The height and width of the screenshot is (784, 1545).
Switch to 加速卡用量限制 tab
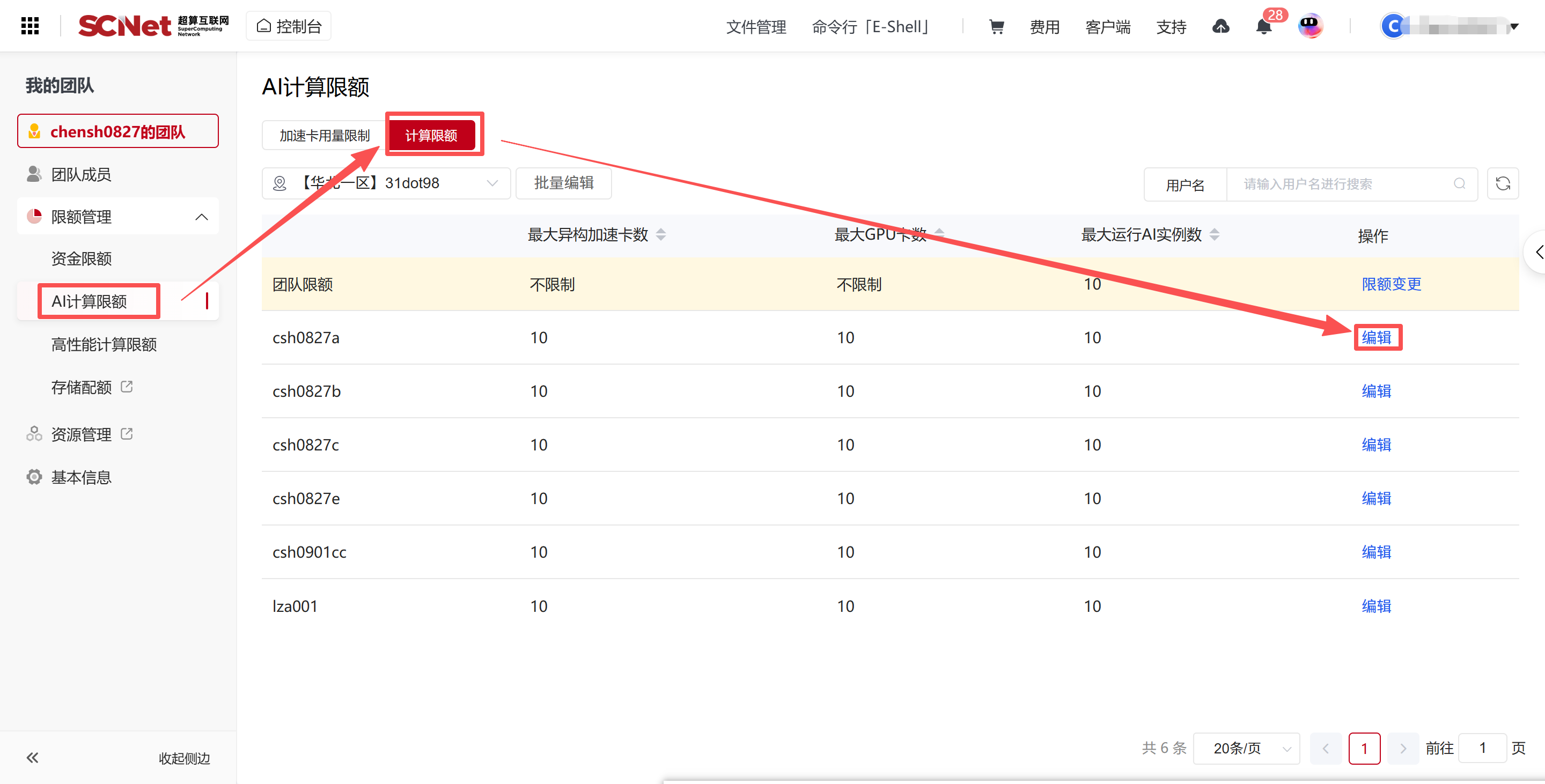point(325,136)
